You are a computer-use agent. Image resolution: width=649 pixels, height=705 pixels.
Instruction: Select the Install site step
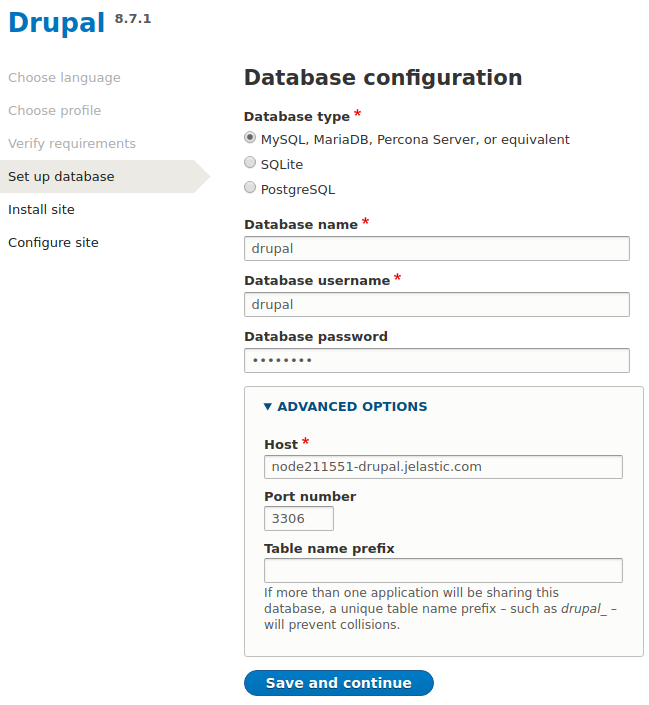(x=41, y=210)
